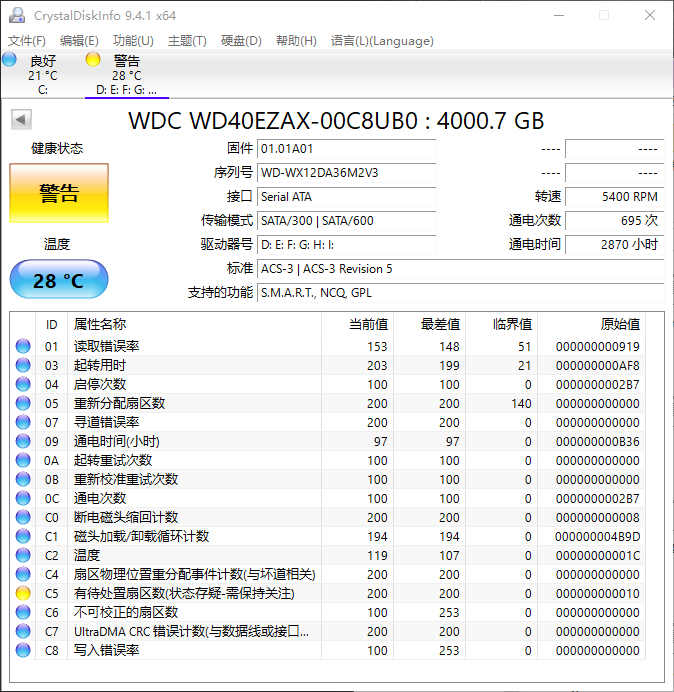Click the previous disk arrow button

coord(21,119)
